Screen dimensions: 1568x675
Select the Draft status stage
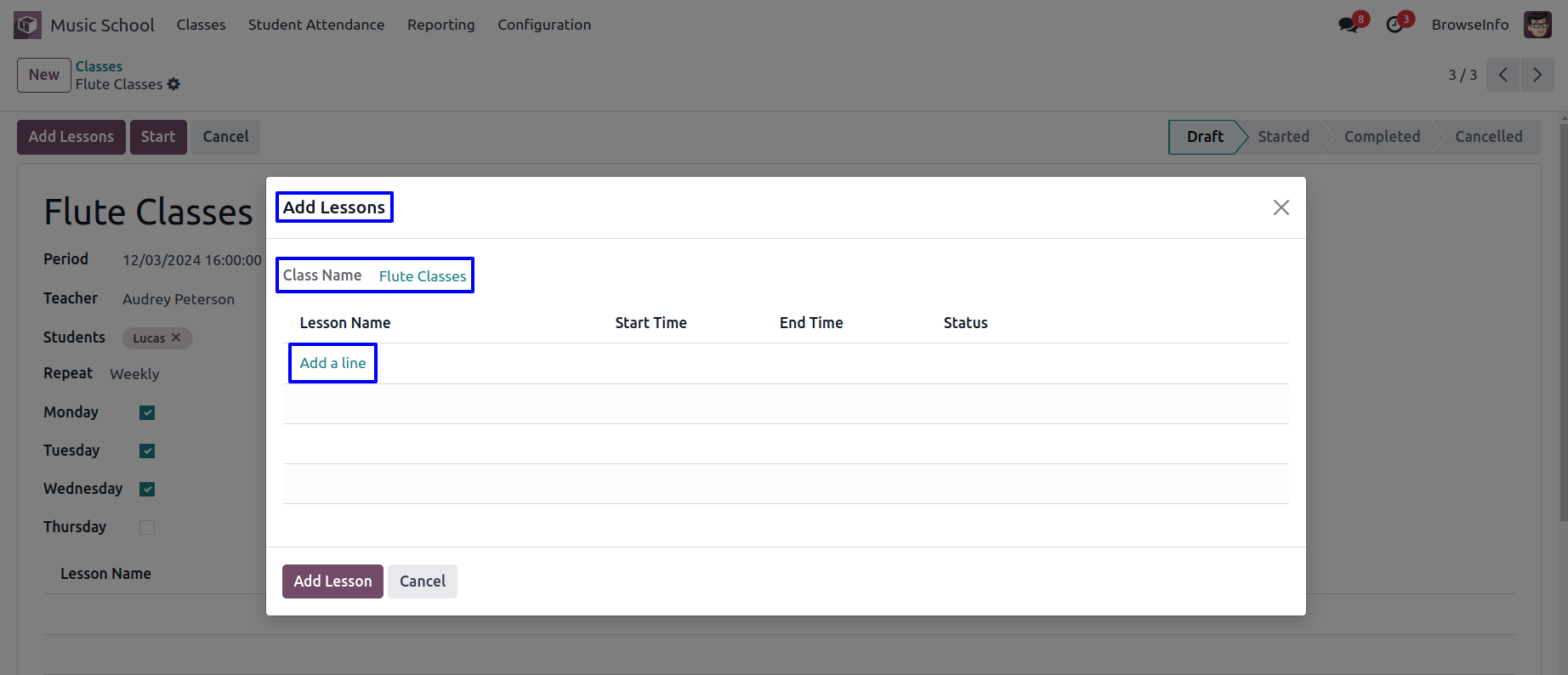pos(1205,137)
